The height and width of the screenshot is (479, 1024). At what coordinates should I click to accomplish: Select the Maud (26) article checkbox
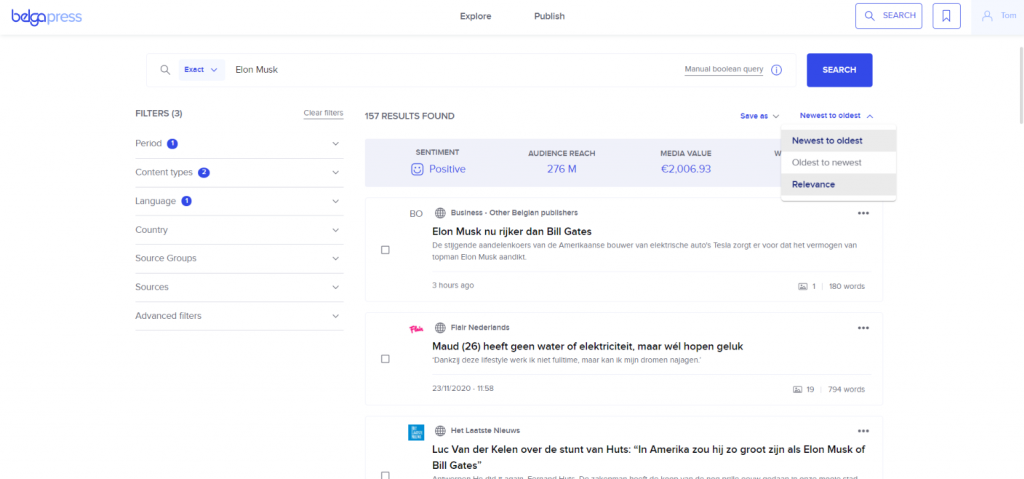[385, 359]
